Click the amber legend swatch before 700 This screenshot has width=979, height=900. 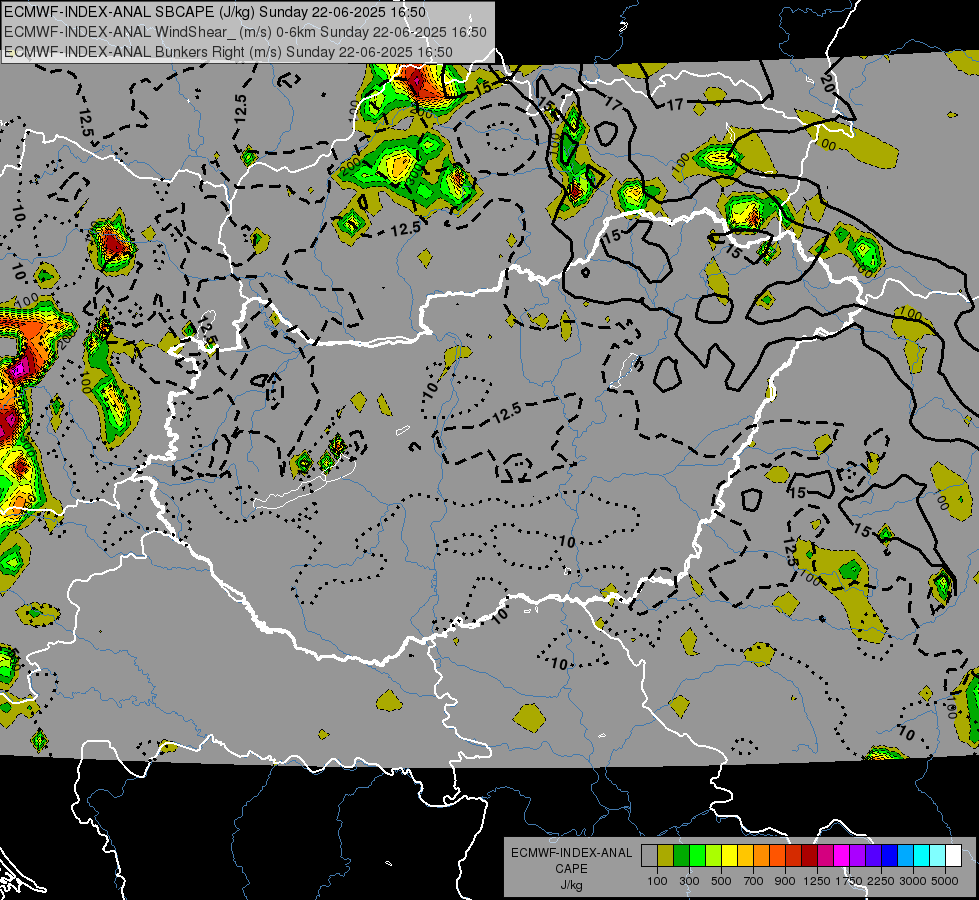[745, 856]
